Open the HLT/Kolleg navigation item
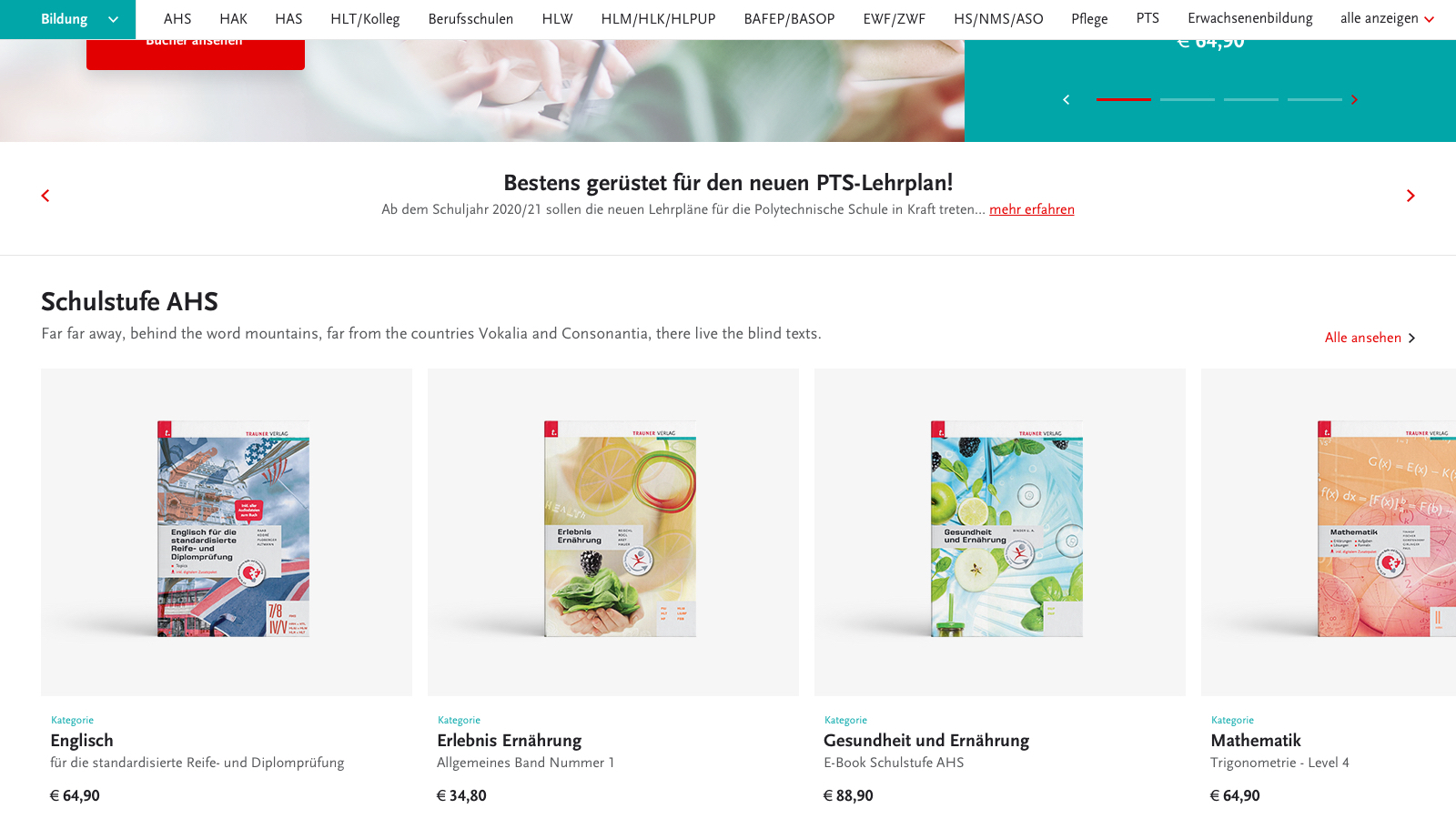Viewport: 1456px width, 819px height. (365, 19)
